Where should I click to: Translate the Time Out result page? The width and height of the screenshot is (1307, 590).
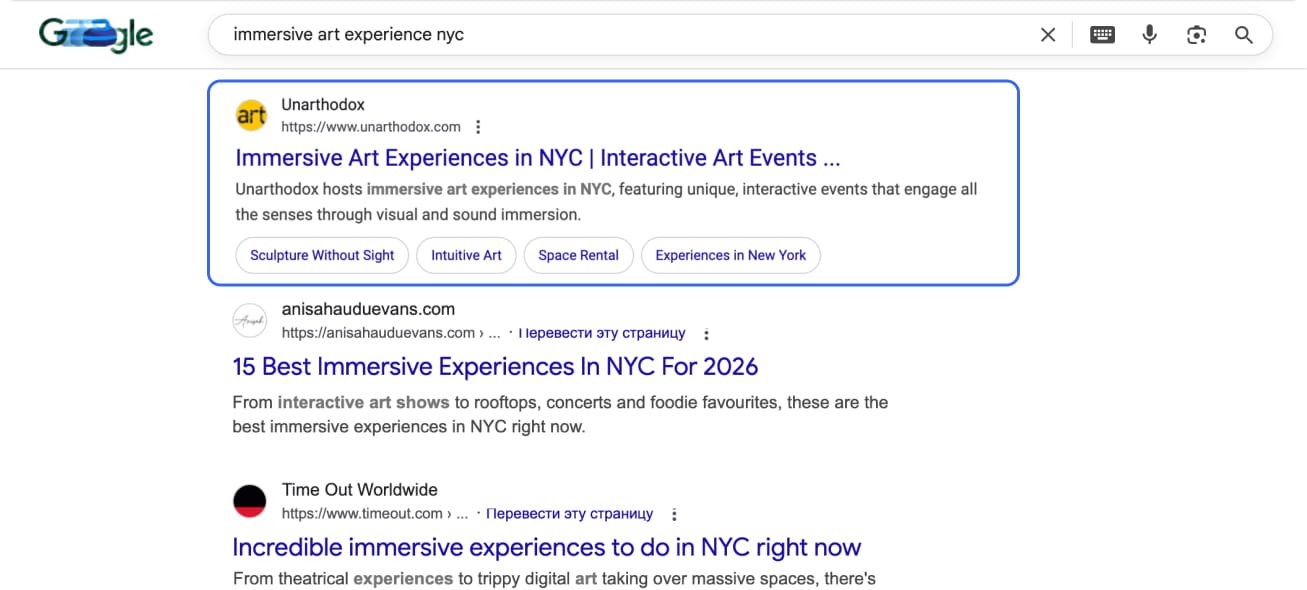569,514
